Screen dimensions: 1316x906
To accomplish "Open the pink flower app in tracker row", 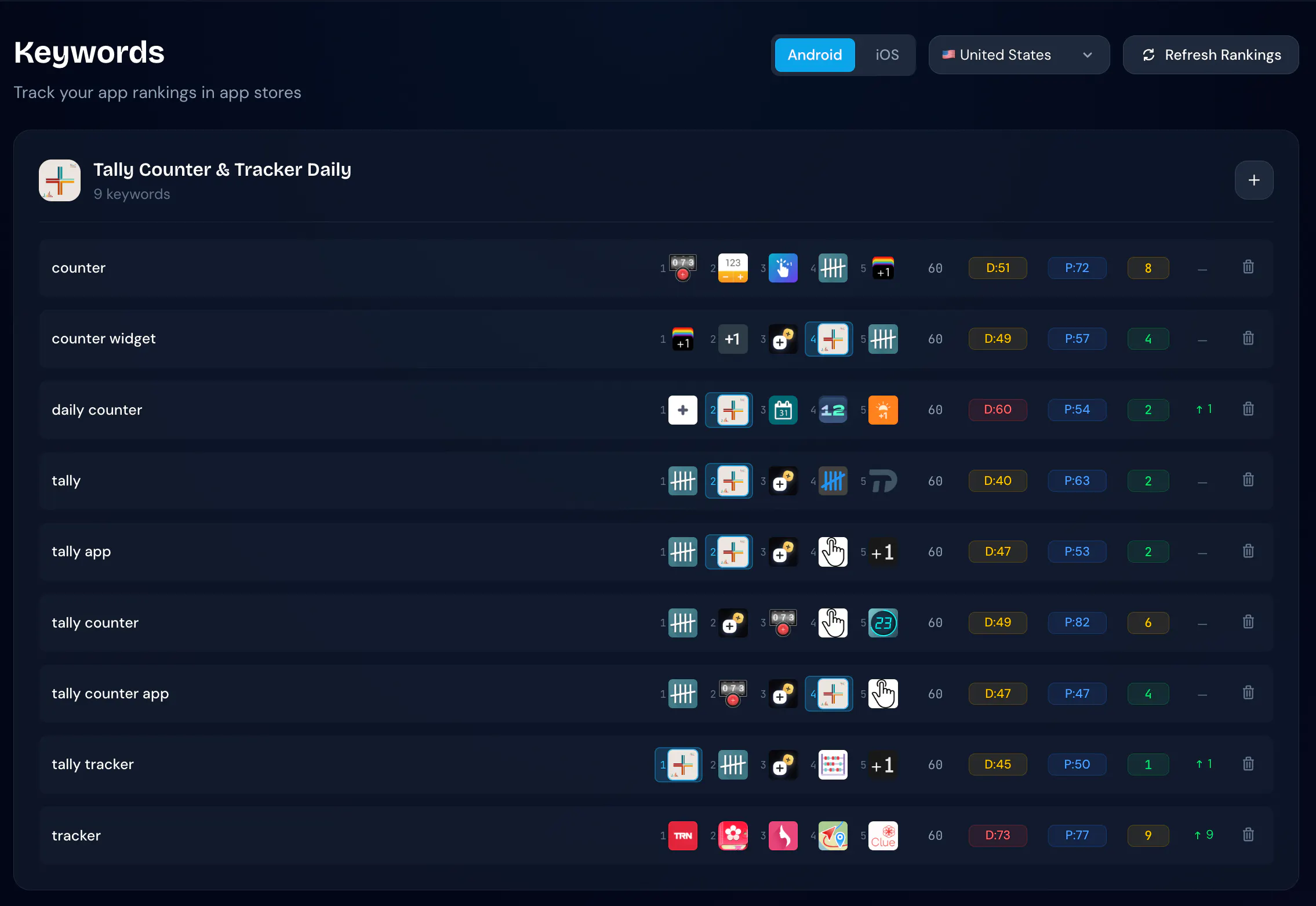I will [x=733, y=836].
